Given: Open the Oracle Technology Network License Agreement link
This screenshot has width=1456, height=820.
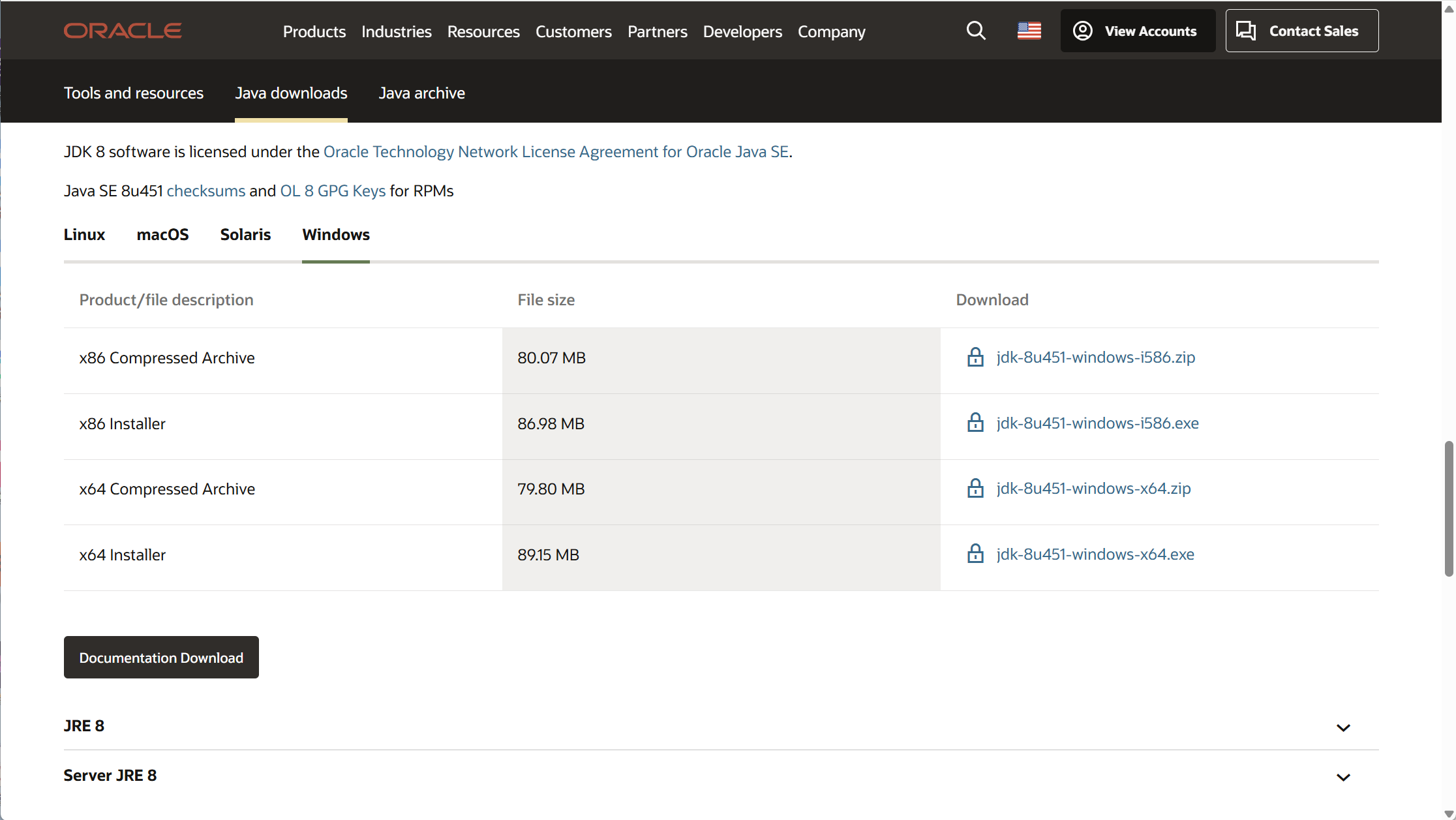Looking at the screenshot, I should tap(556, 152).
